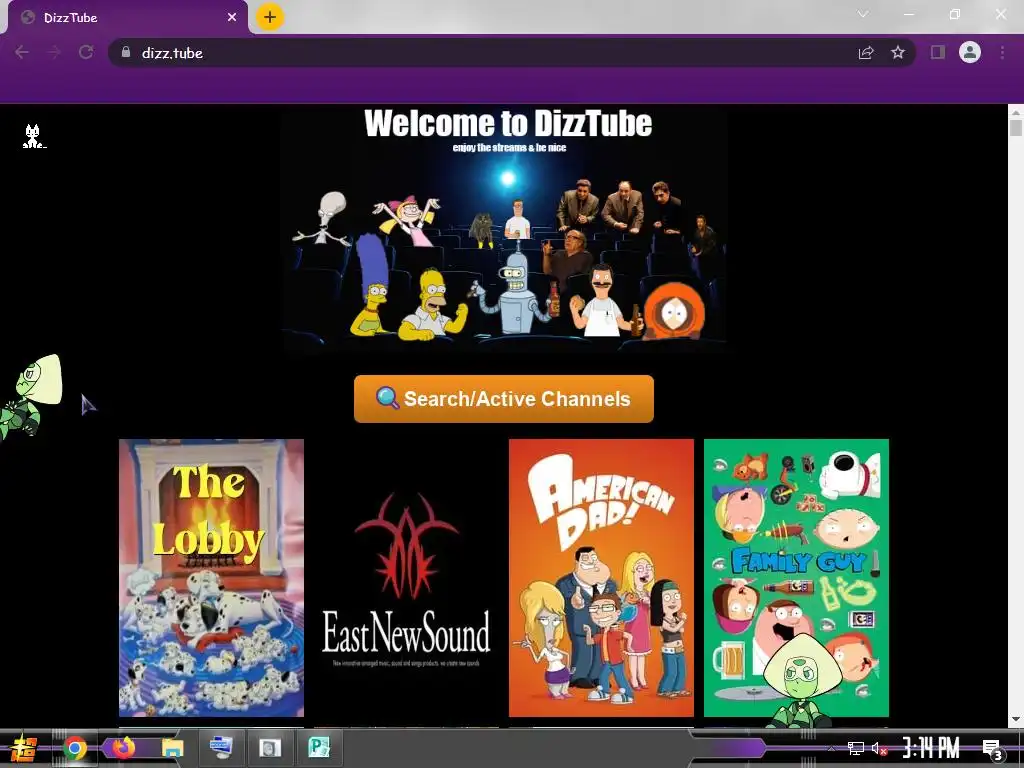The width and height of the screenshot is (1024, 768).
Task: Expand the hidden tray icons chevron
Action: [831, 748]
